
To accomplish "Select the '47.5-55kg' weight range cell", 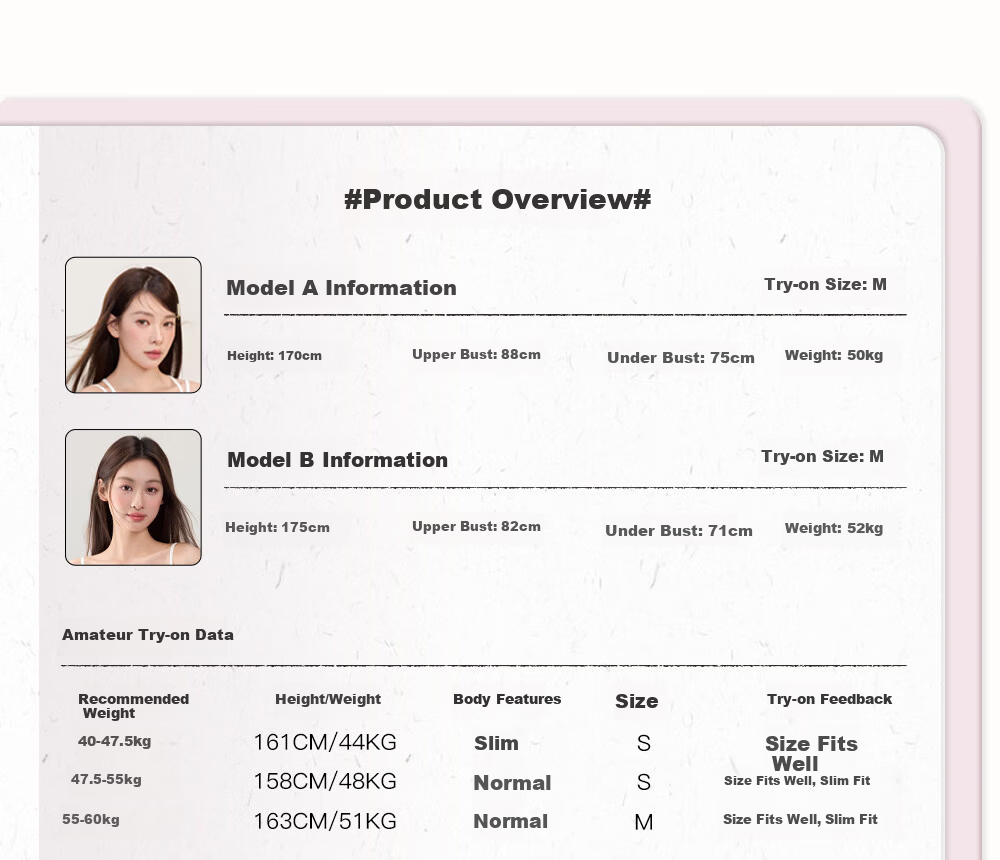I will (106, 780).
